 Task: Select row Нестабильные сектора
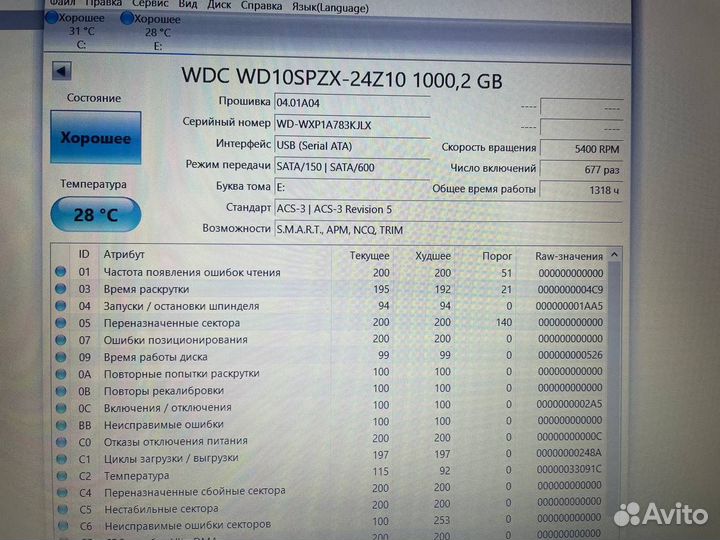pyautogui.click(x=329, y=506)
